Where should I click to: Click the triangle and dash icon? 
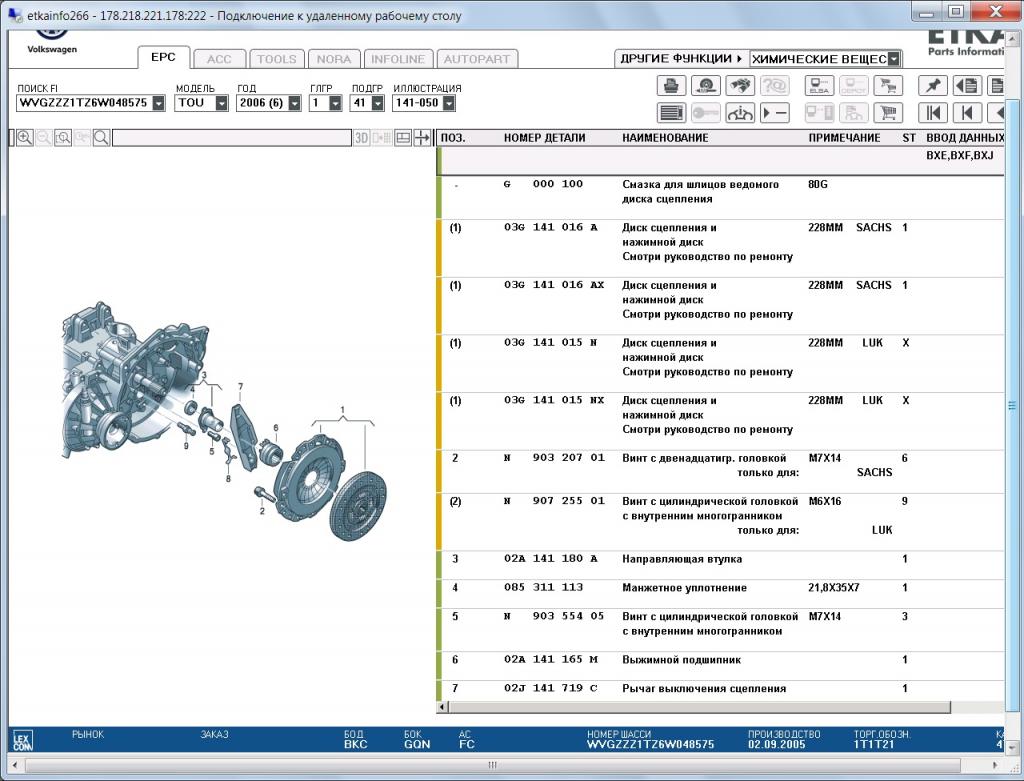774,113
